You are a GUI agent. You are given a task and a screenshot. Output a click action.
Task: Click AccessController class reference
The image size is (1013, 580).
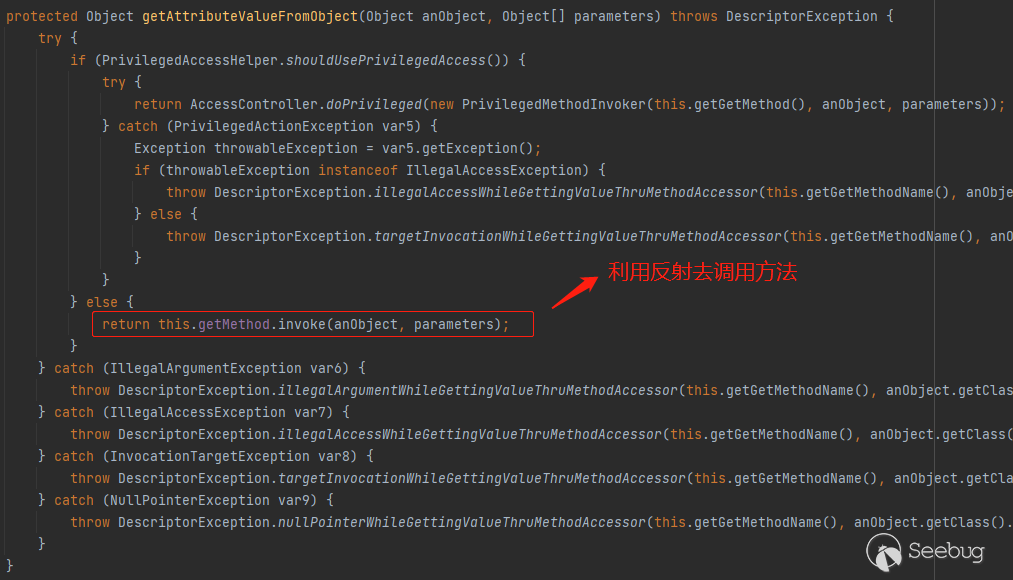coord(254,104)
